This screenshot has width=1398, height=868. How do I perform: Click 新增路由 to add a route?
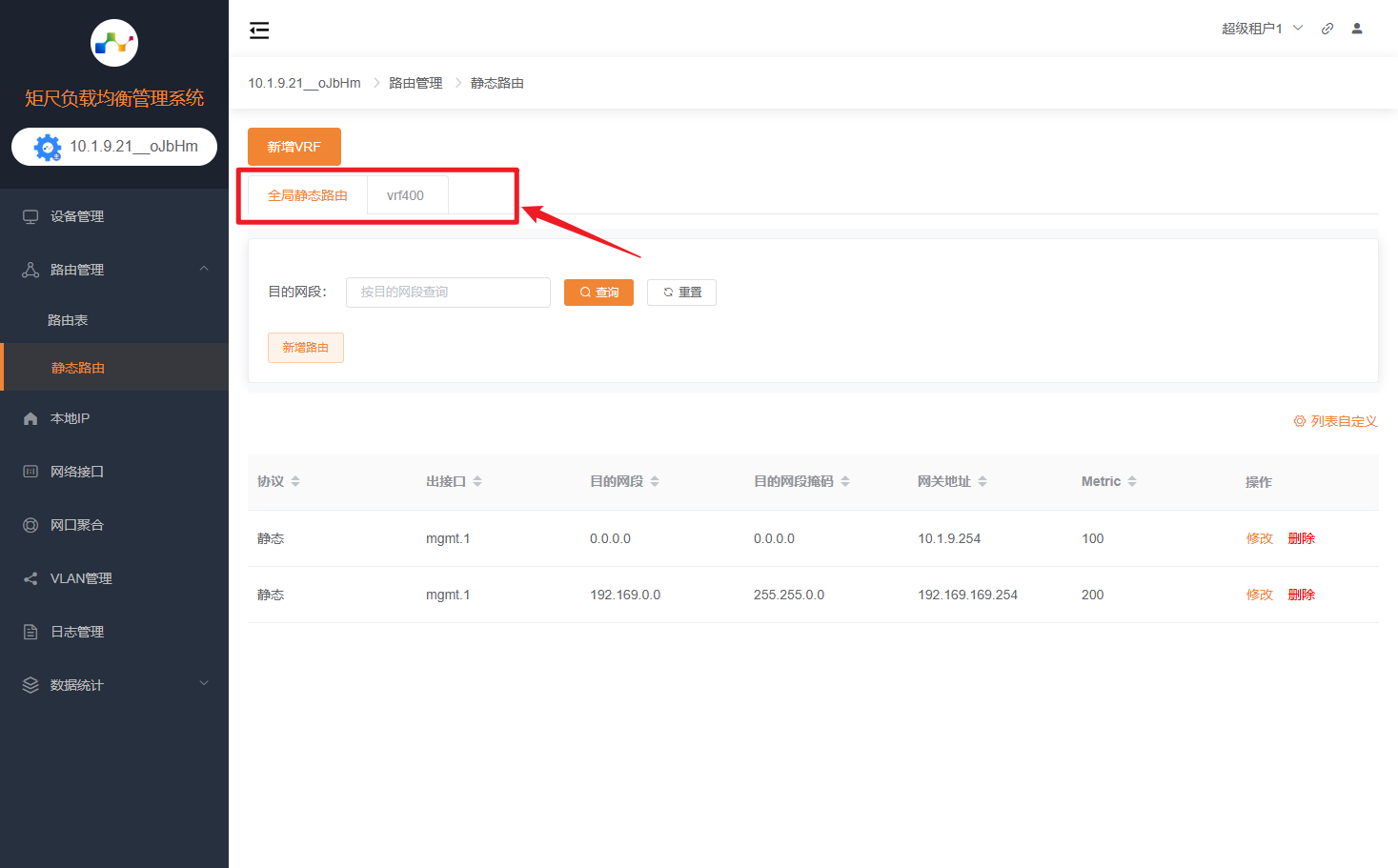[x=305, y=348]
